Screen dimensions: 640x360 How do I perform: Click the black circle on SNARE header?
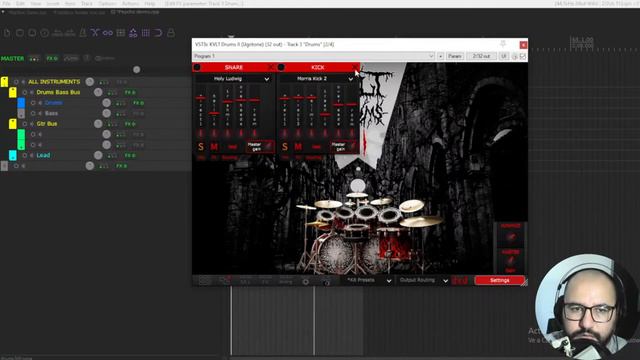pyautogui.click(x=197, y=67)
